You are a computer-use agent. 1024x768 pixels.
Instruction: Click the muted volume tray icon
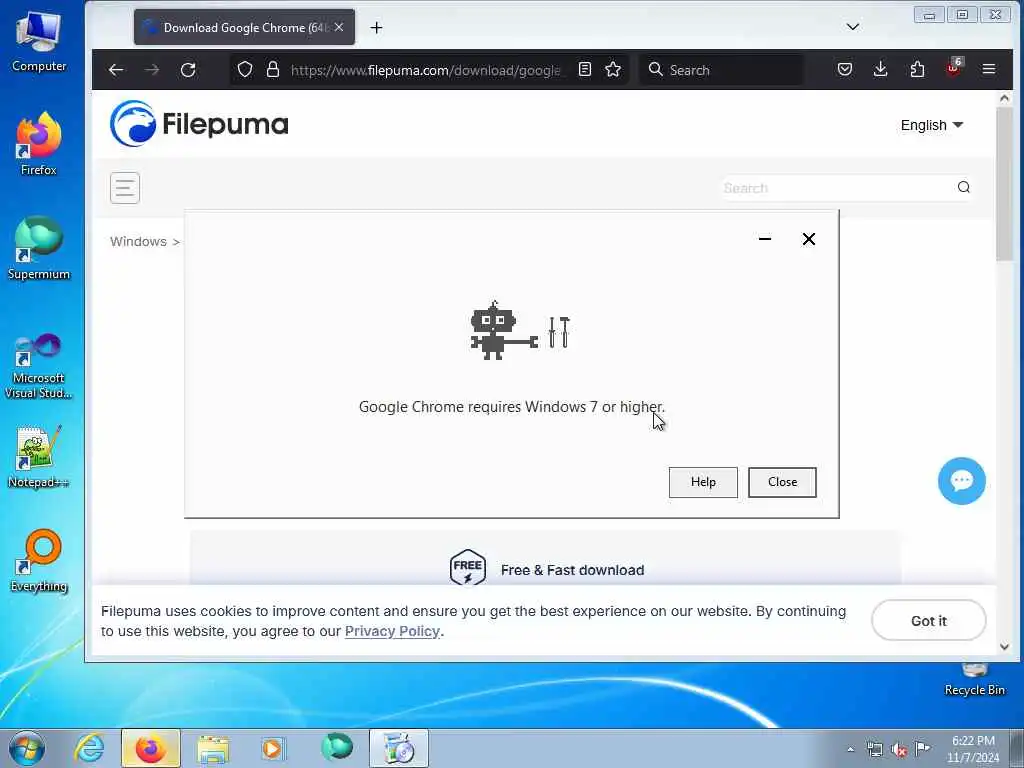coord(899,750)
